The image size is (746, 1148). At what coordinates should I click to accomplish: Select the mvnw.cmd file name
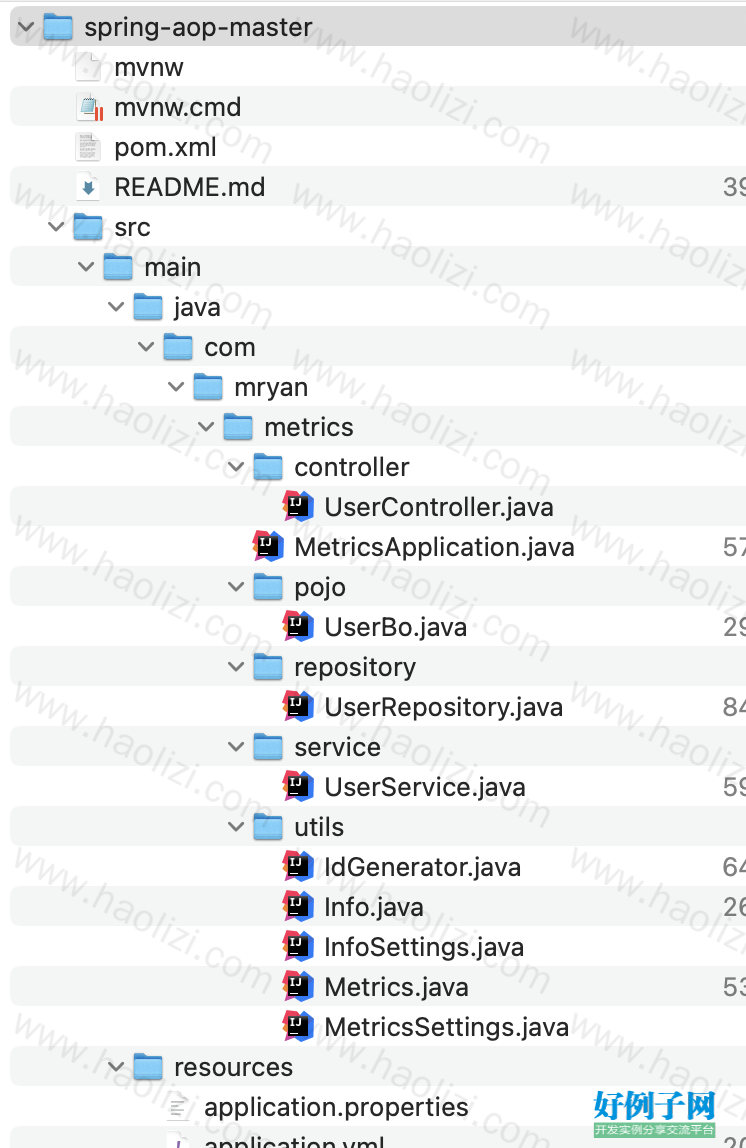[178, 108]
